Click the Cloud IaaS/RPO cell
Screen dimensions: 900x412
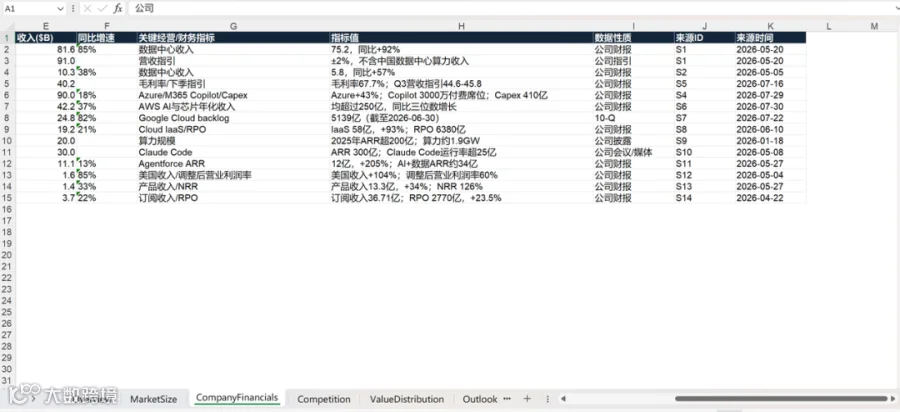[x=233, y=130]
